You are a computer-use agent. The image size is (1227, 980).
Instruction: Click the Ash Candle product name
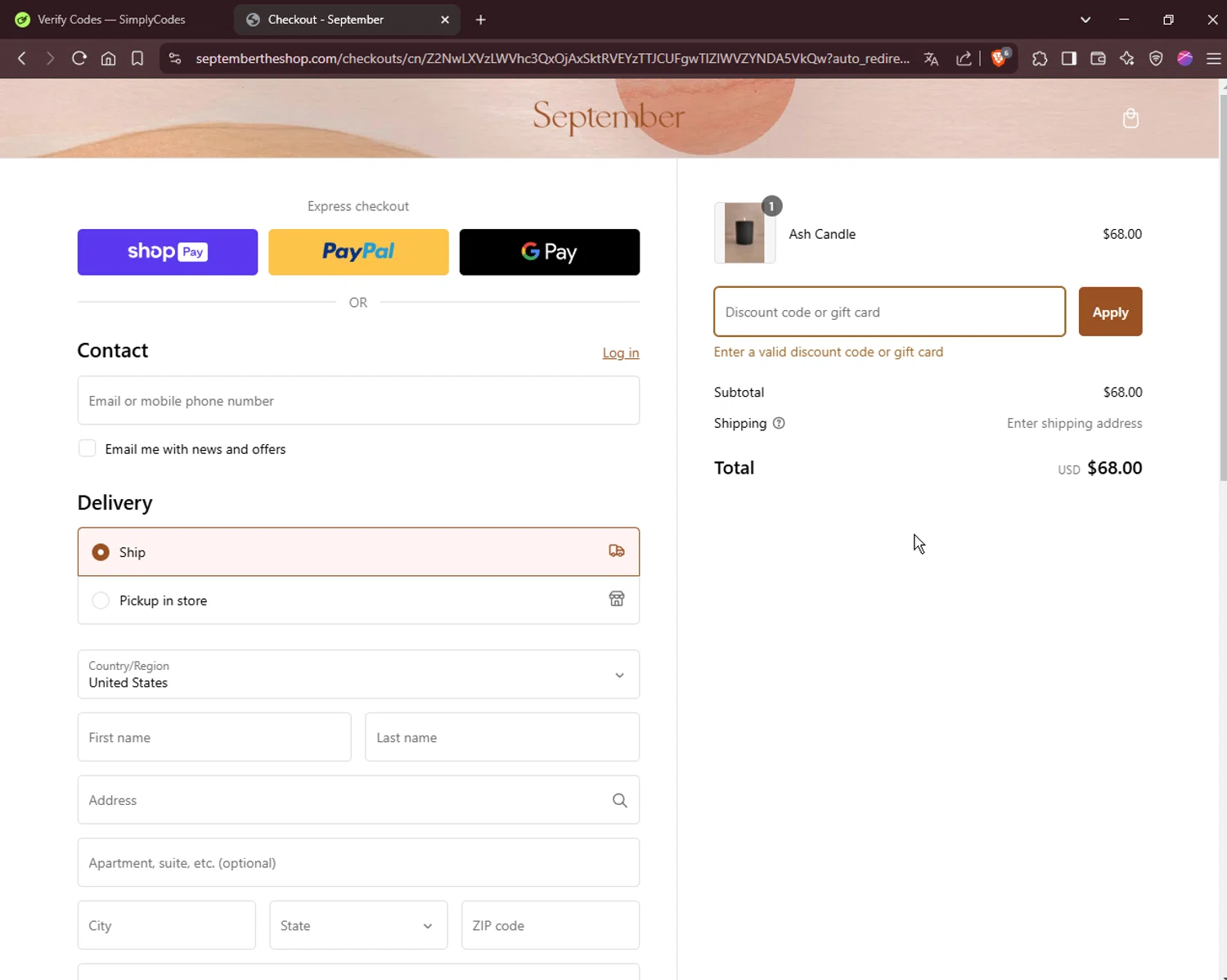point(822,234)
